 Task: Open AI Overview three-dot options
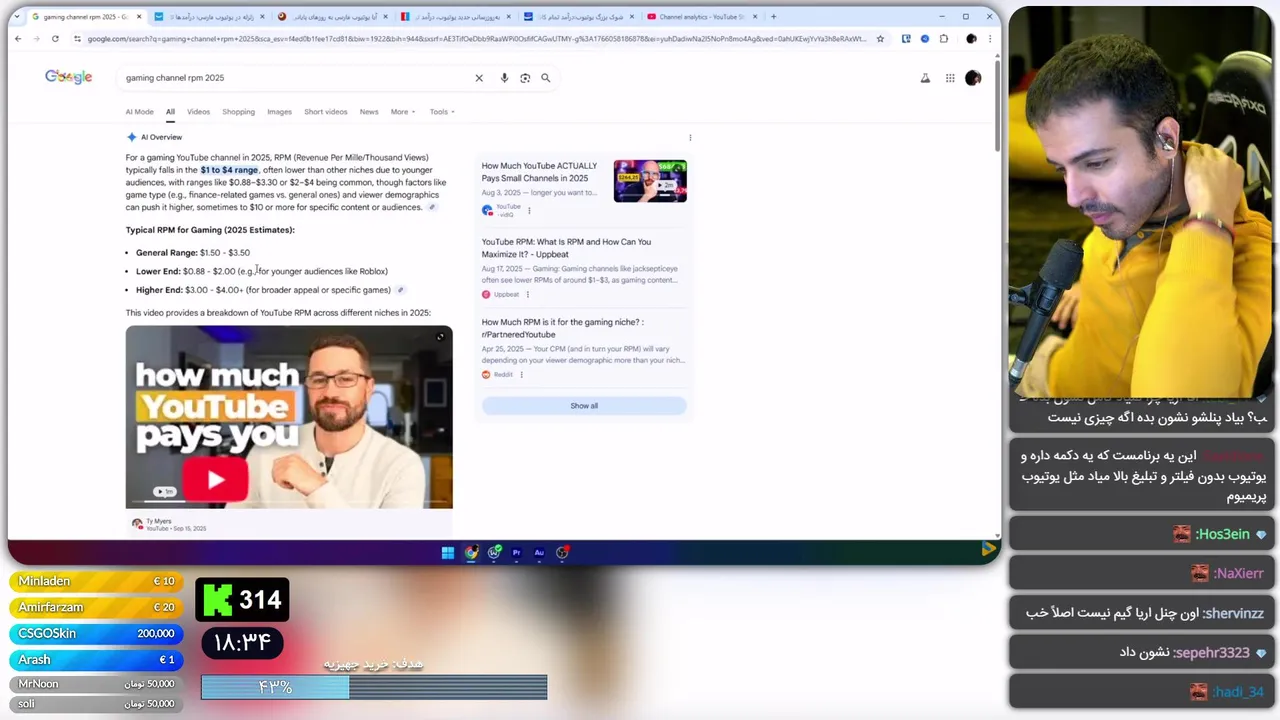pos(690,138)
